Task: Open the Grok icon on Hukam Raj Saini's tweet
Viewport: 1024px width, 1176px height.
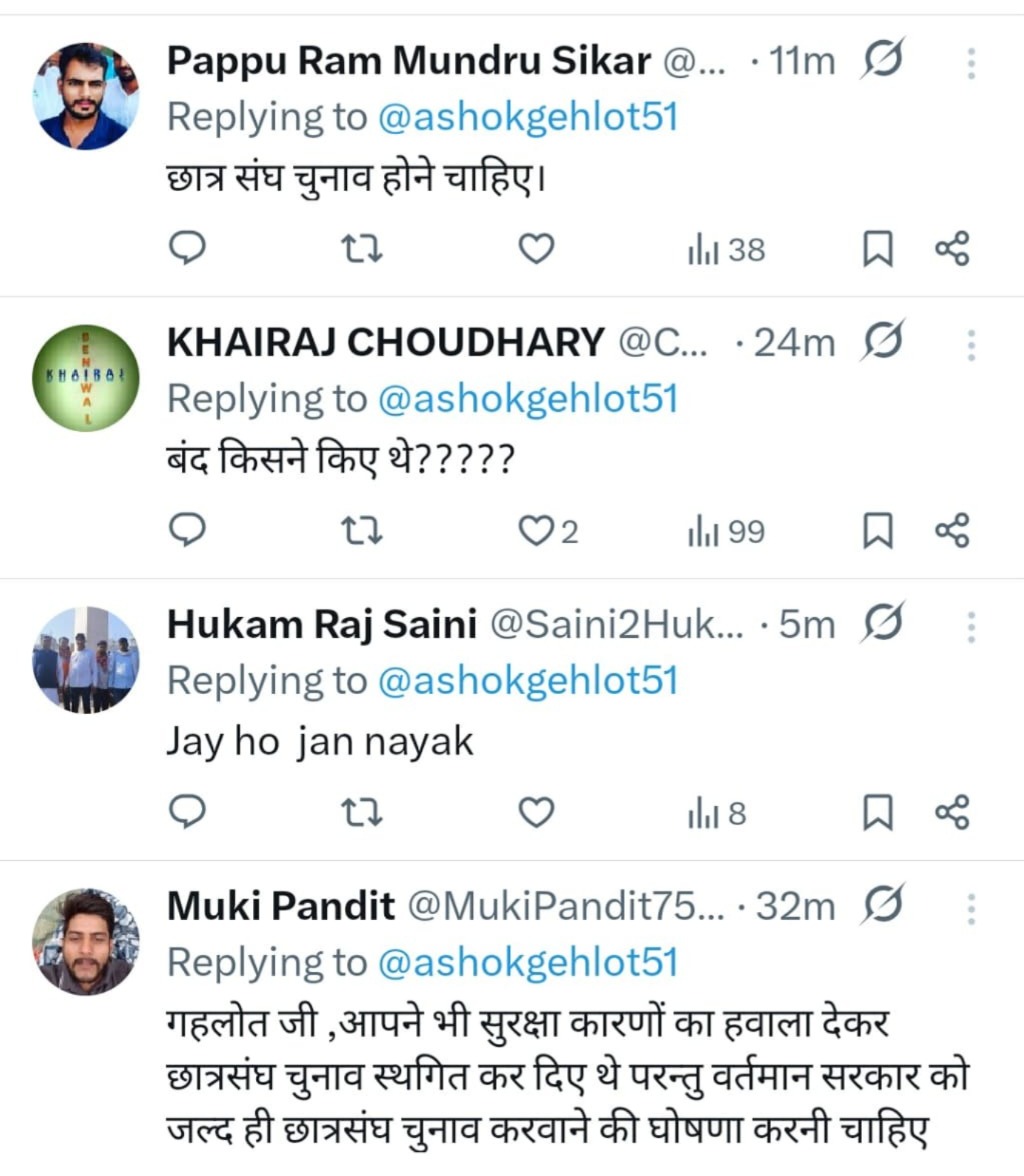Action: (883, 623)
